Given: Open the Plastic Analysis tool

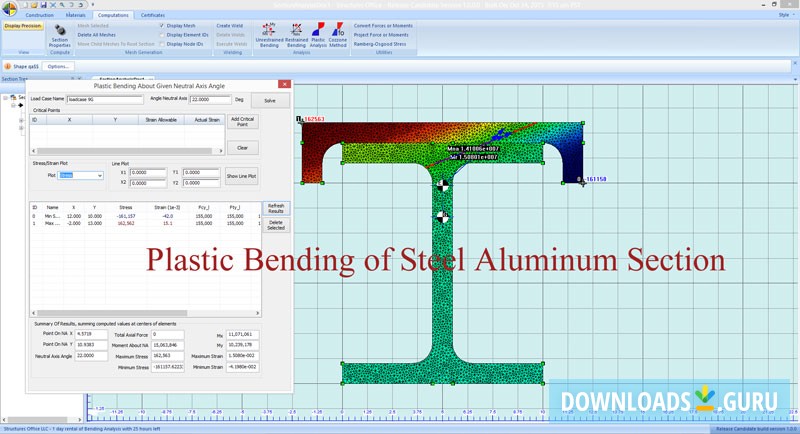Looking at the screenshot, I should (318, 35).
